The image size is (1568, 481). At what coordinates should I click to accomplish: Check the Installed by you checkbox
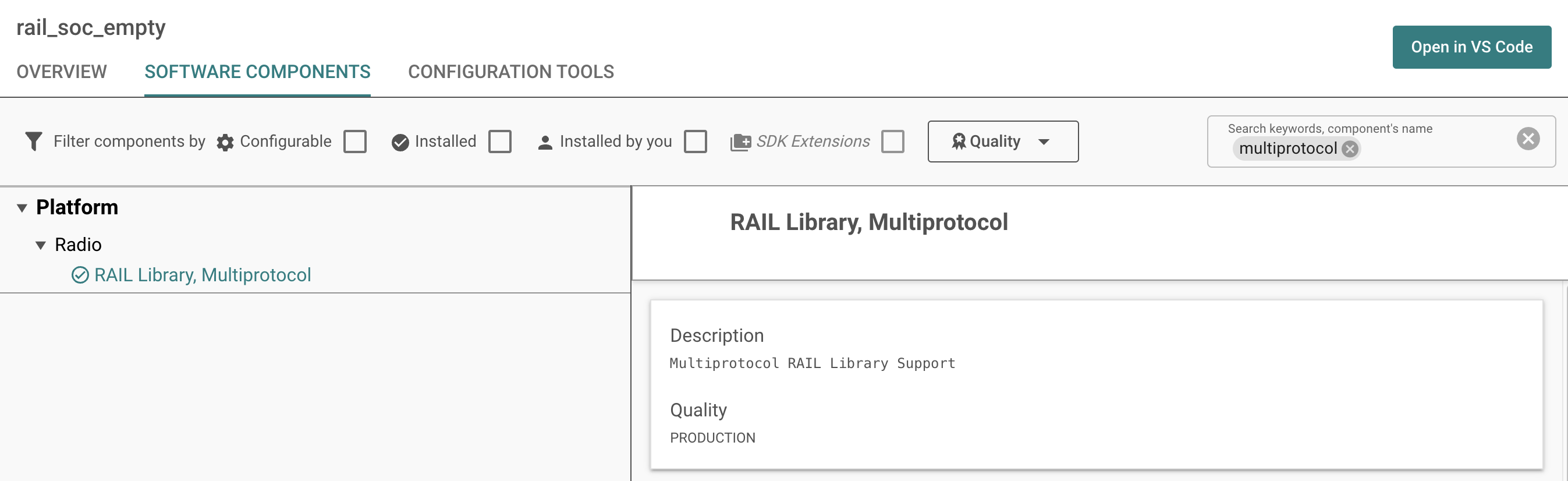point(695,142)
